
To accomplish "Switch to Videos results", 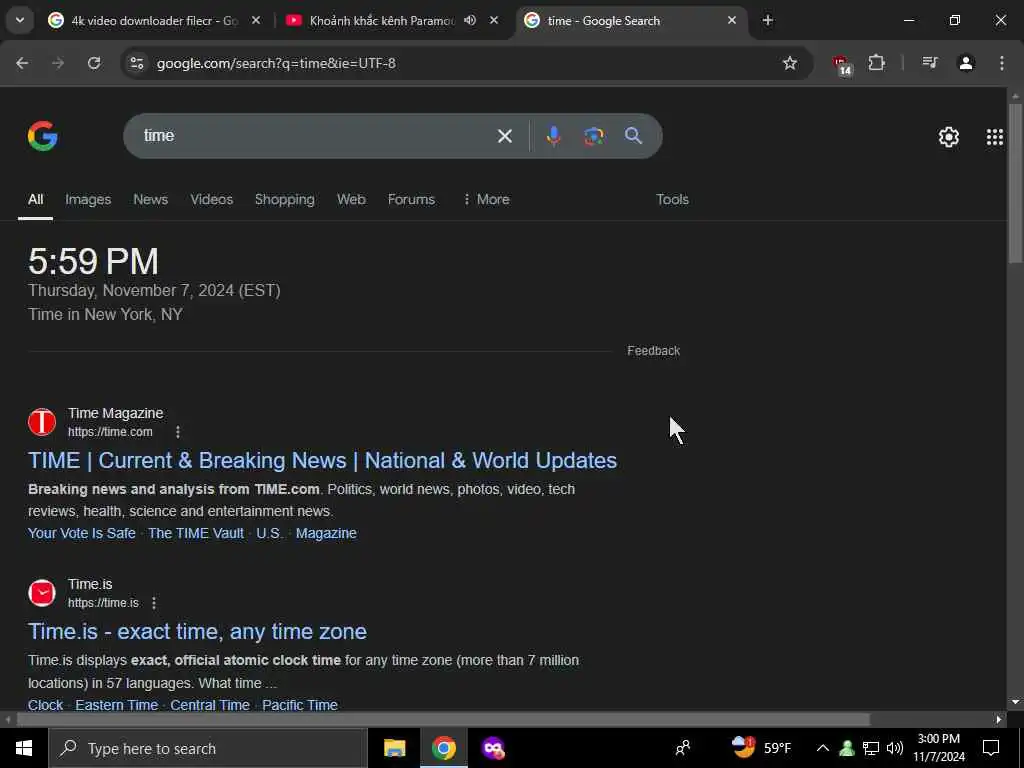I will pyautogui.click(x=211, y=199).
